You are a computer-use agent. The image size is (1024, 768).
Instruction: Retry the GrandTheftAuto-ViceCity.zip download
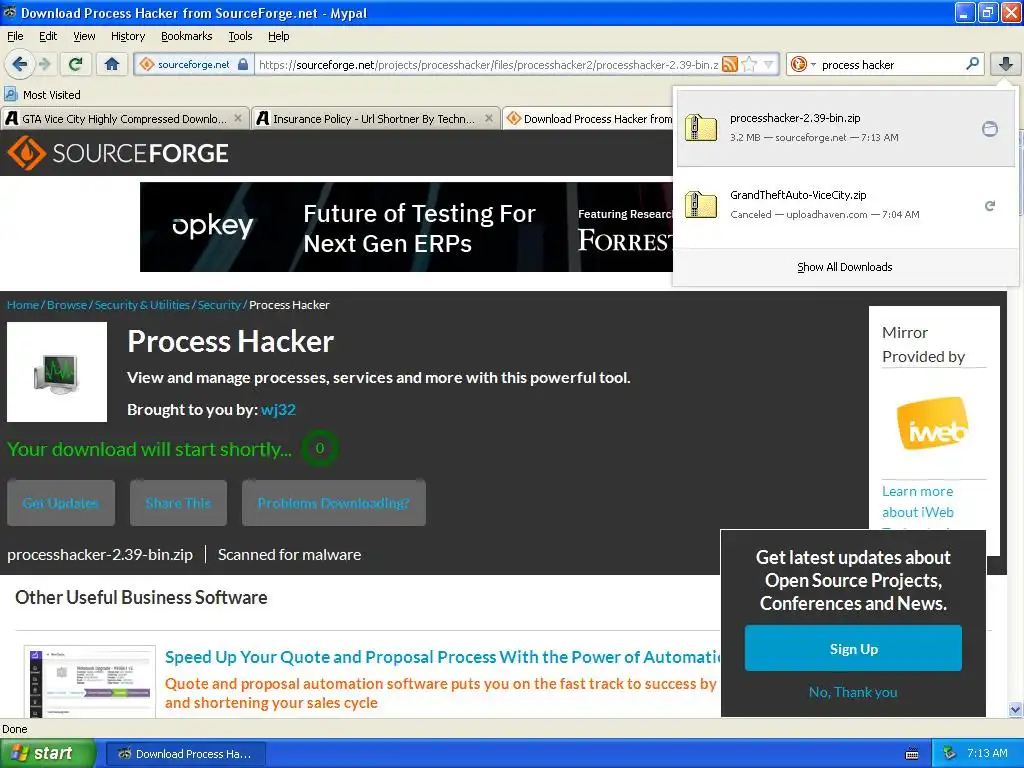coord(989,206)
